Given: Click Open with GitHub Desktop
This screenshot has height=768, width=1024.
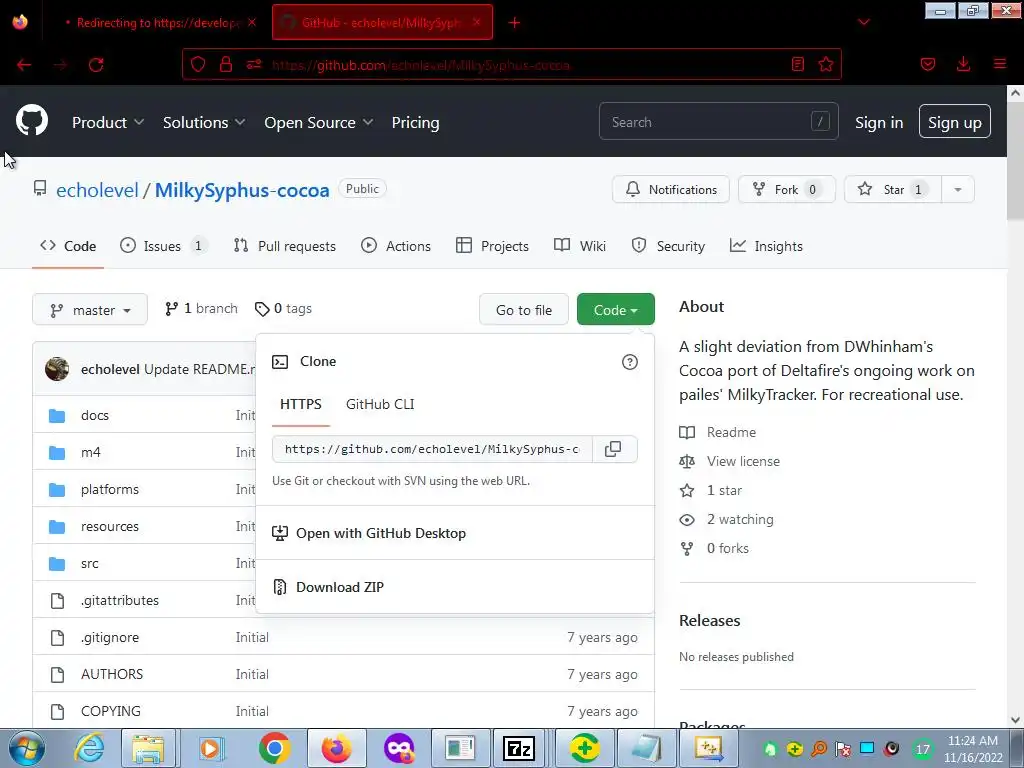Looking at the screenshot, I should click(x=381, y=533).
